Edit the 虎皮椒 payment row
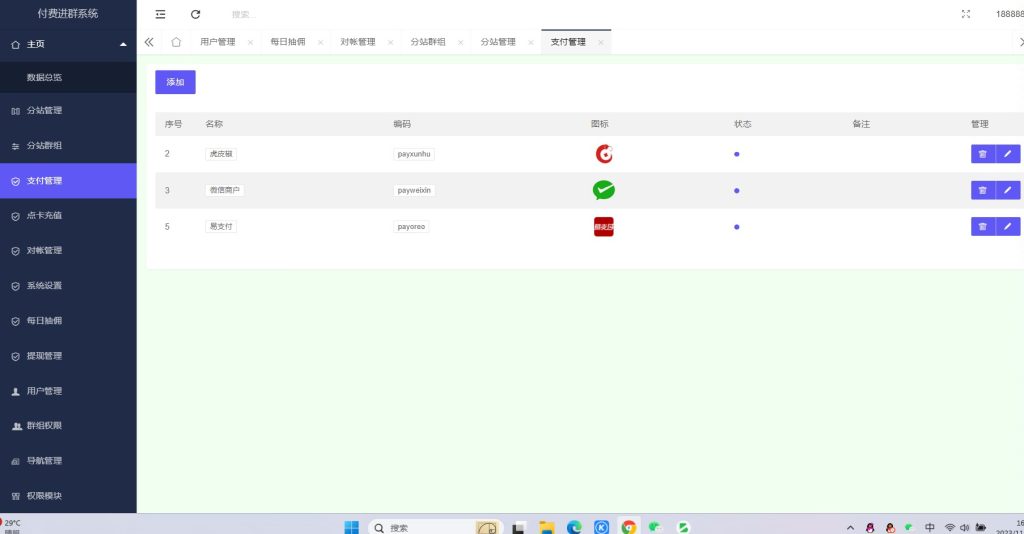This screenshot has width=1024, height=534. [1007, 154]
